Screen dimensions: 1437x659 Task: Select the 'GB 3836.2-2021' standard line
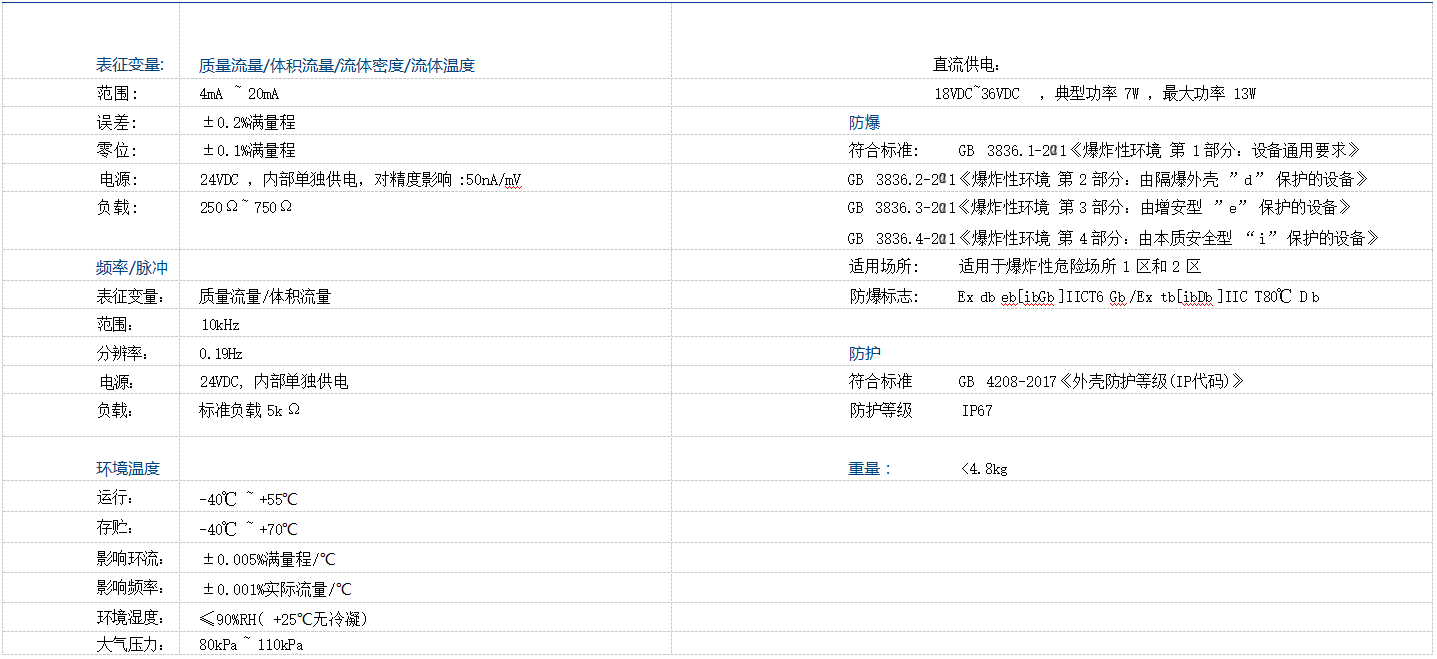pyautogui.click(x=1108, y=180)
